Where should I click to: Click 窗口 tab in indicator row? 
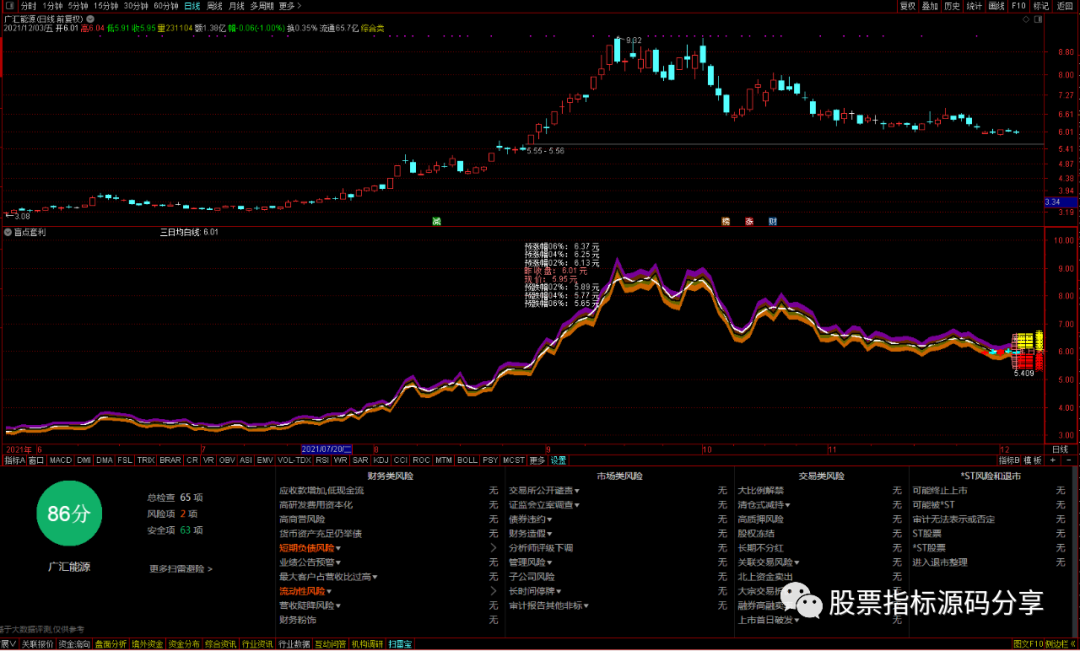pyautogui.click(x=37, y=460)
